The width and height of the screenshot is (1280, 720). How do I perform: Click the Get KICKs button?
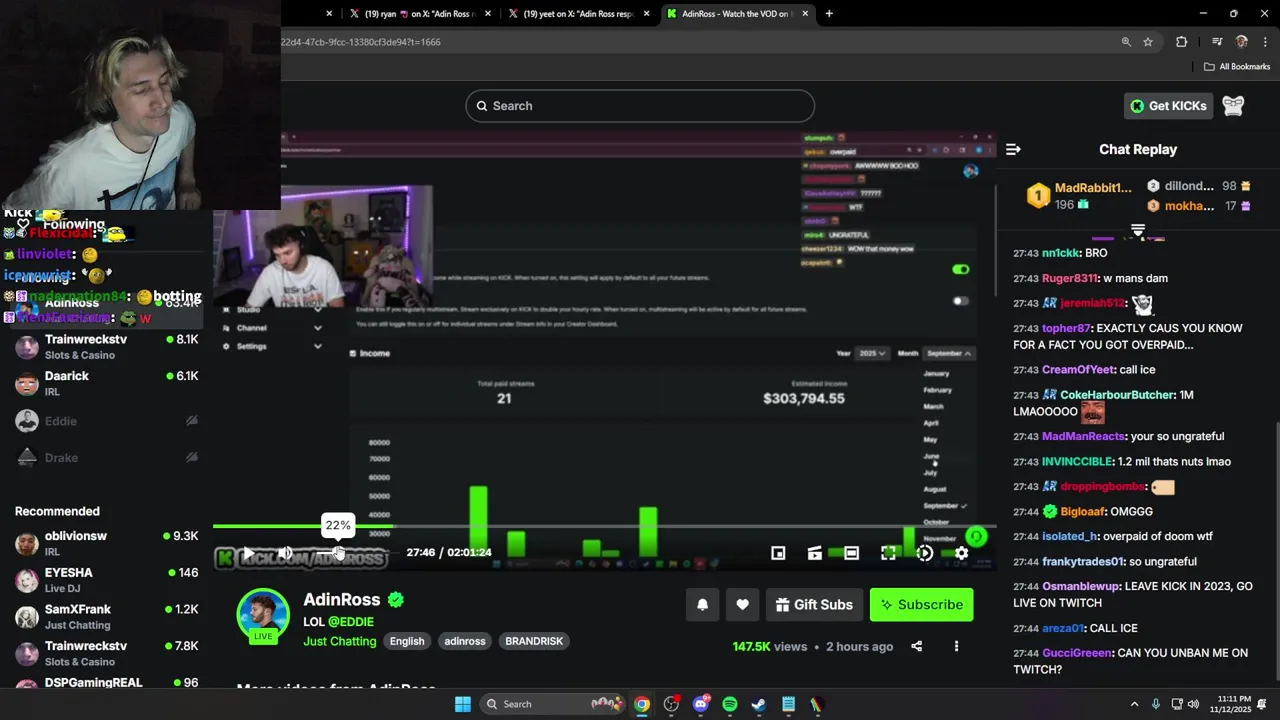[1168, 106]
